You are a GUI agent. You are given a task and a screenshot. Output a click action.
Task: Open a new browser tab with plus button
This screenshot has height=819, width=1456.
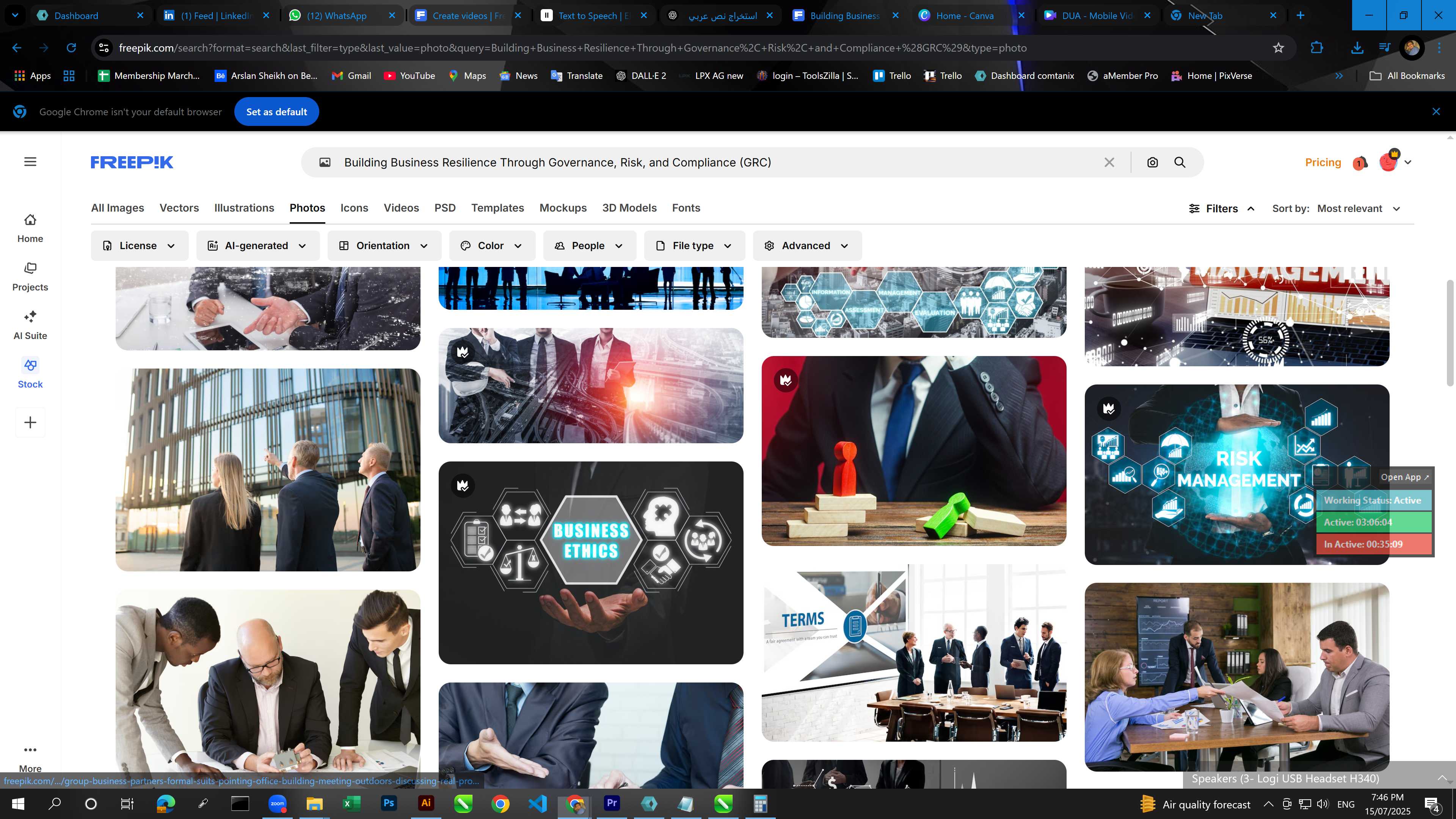pos(1300,15)
